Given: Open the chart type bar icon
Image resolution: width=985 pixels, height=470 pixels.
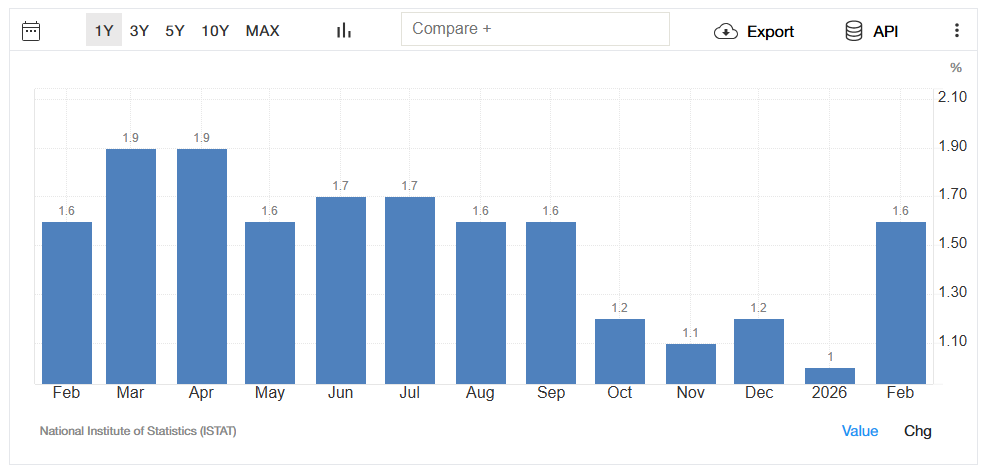Looking at the screenshot, I should [x=344, y=31].
